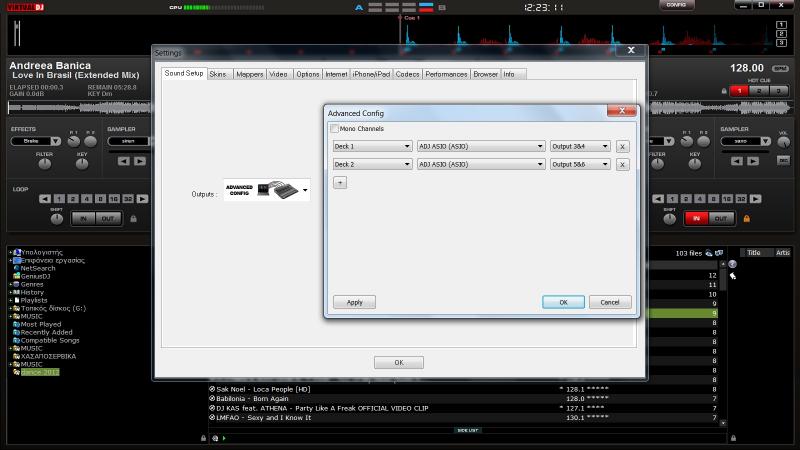Click OK at bottom of Settings window
Image resolution: width=800 pixels, height=450 pixels.
(399, 362)
